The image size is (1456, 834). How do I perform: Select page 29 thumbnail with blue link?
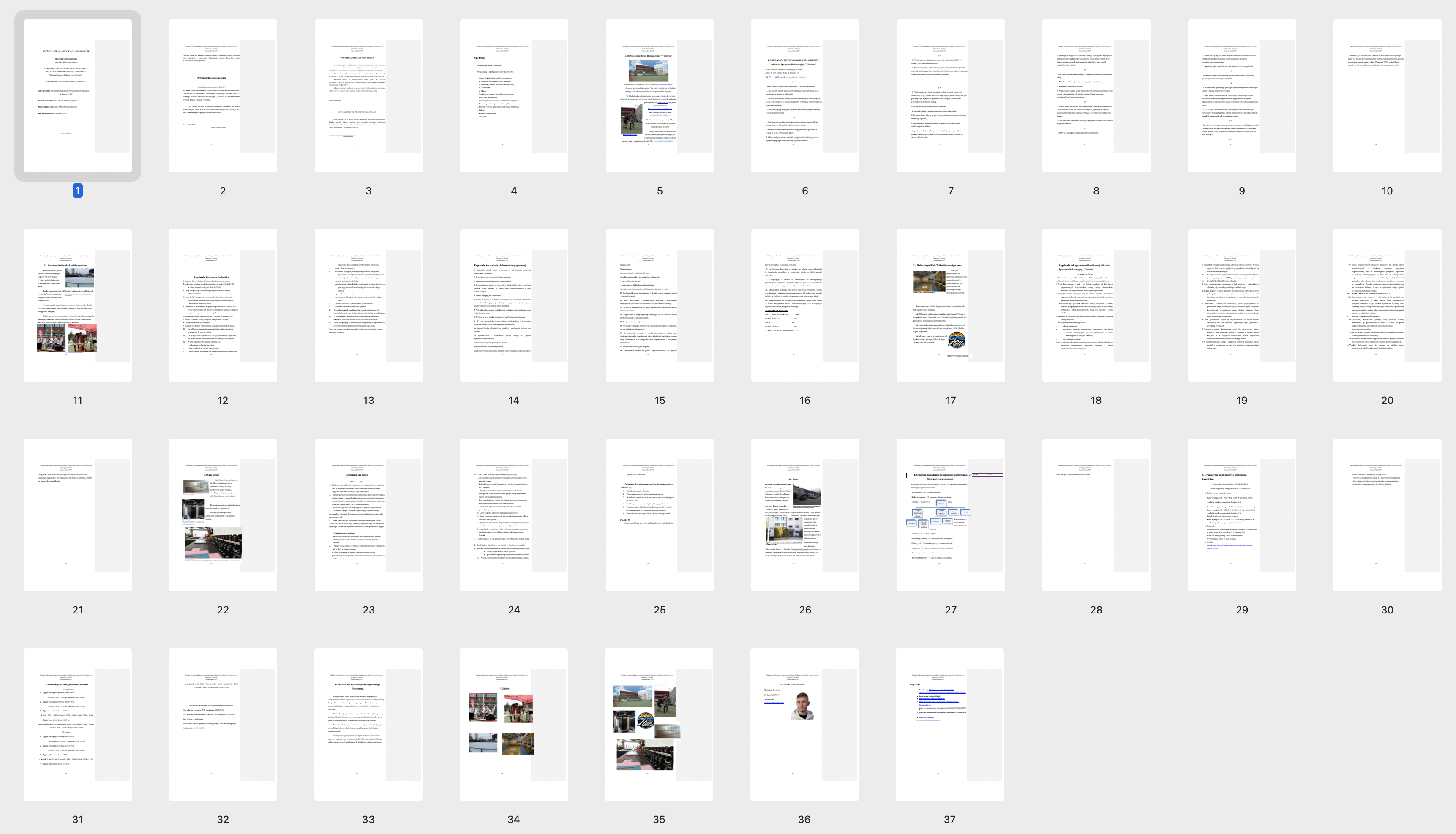coord(1241,515)
